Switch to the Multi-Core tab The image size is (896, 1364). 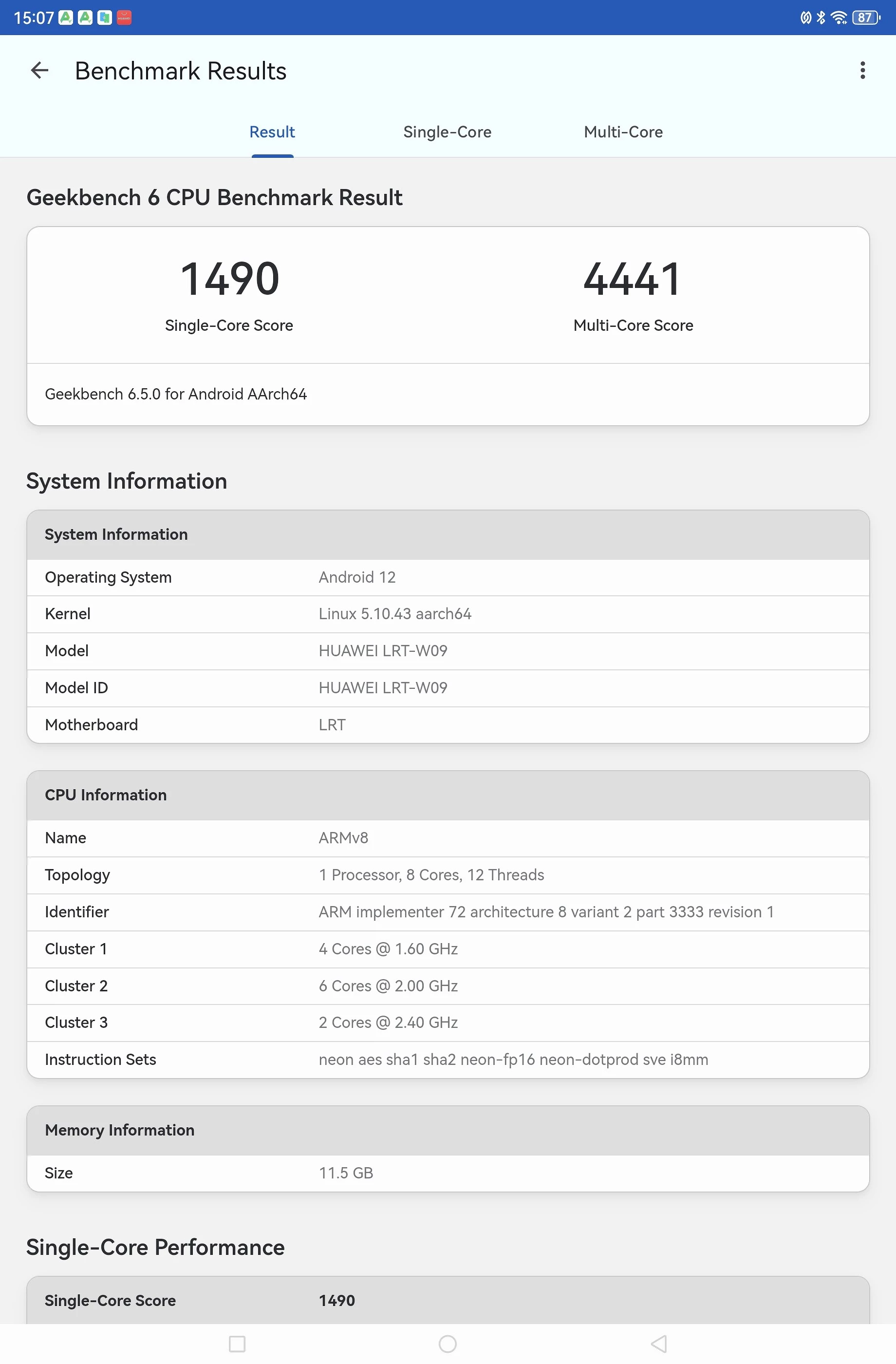click(x=623, y=133)
